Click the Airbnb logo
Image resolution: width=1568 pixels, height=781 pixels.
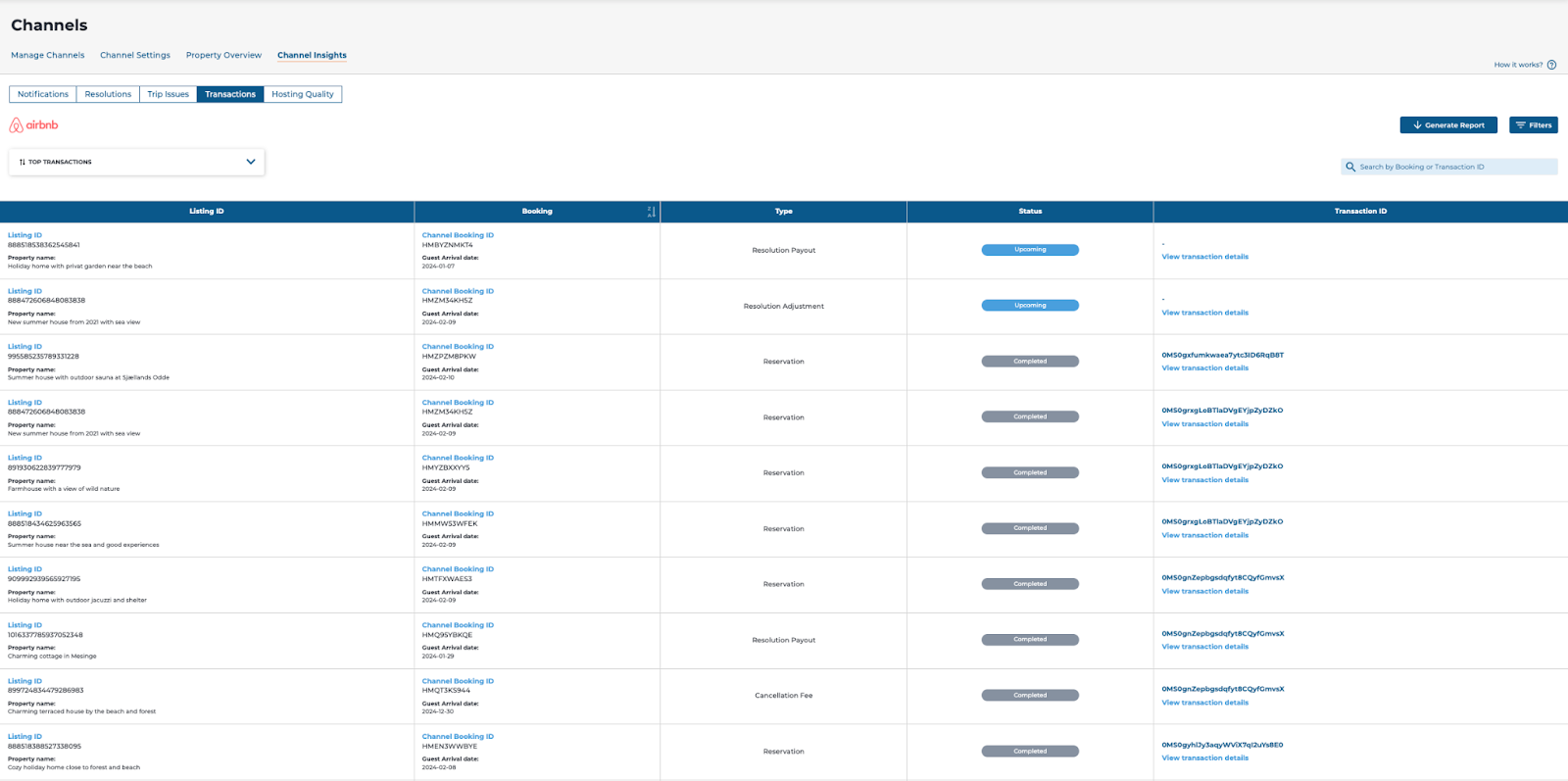(34, 125)
